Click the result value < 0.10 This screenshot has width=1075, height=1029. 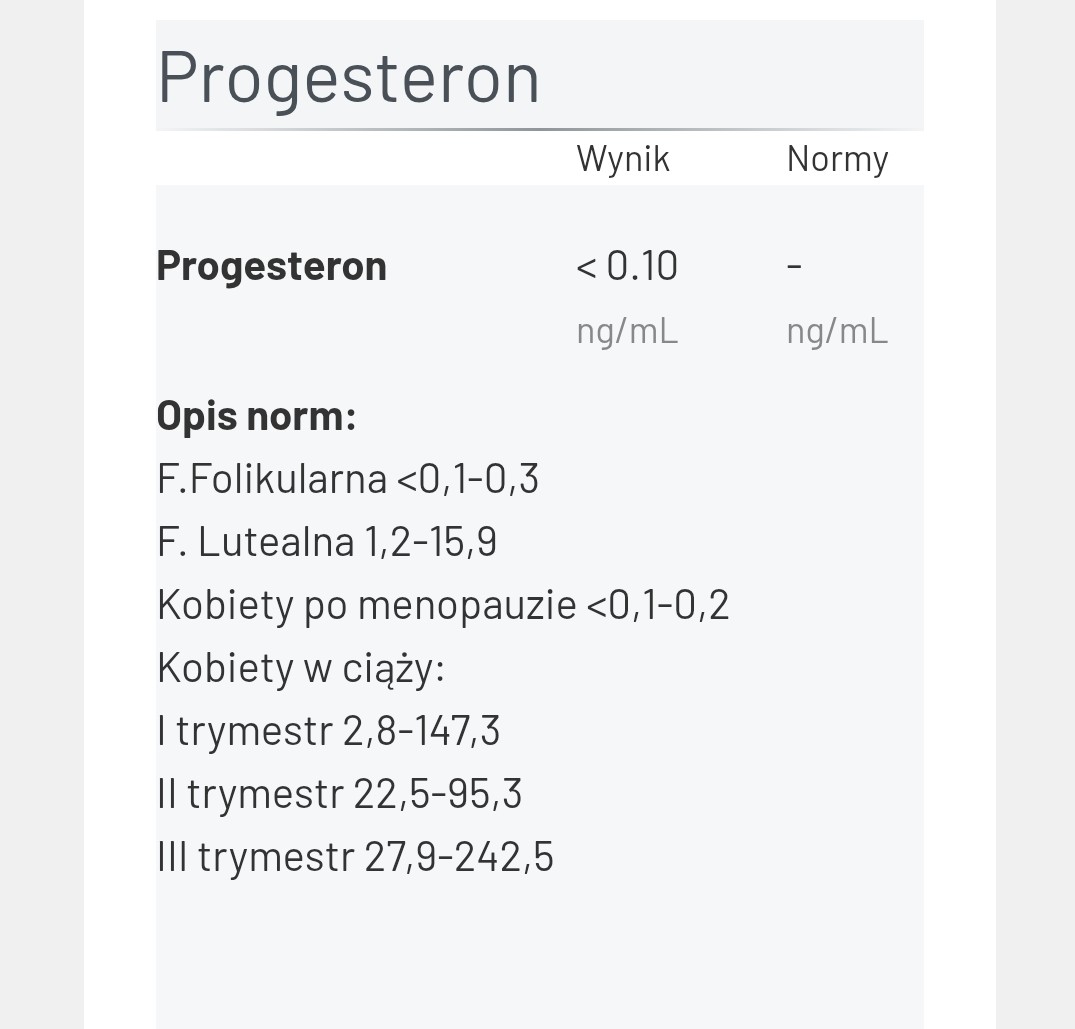(627, 266)
